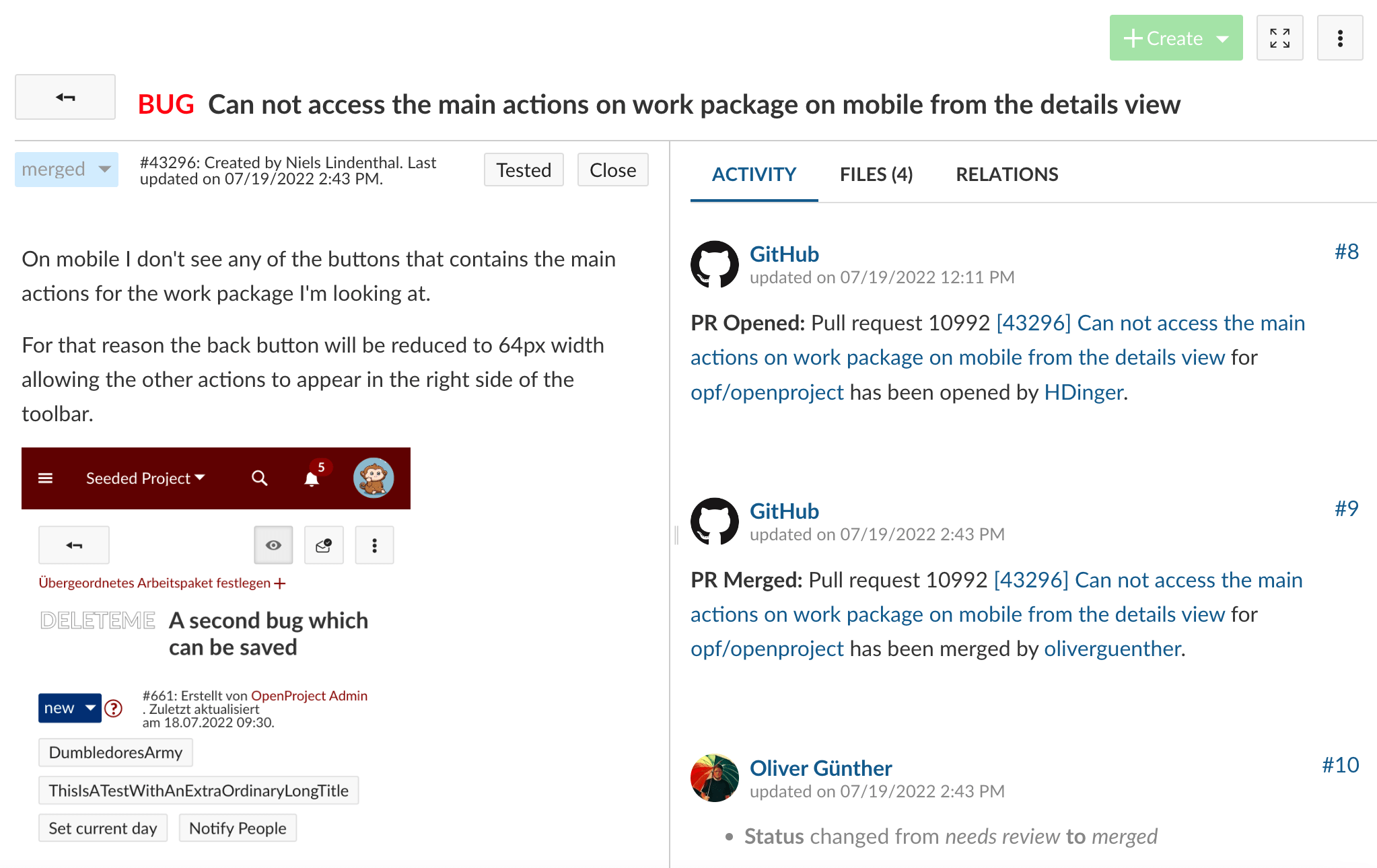Select the search icon in the mobile screenshot
This screenshot has height=868, width=1377.
pyautogui.click(x=259, y=478)
